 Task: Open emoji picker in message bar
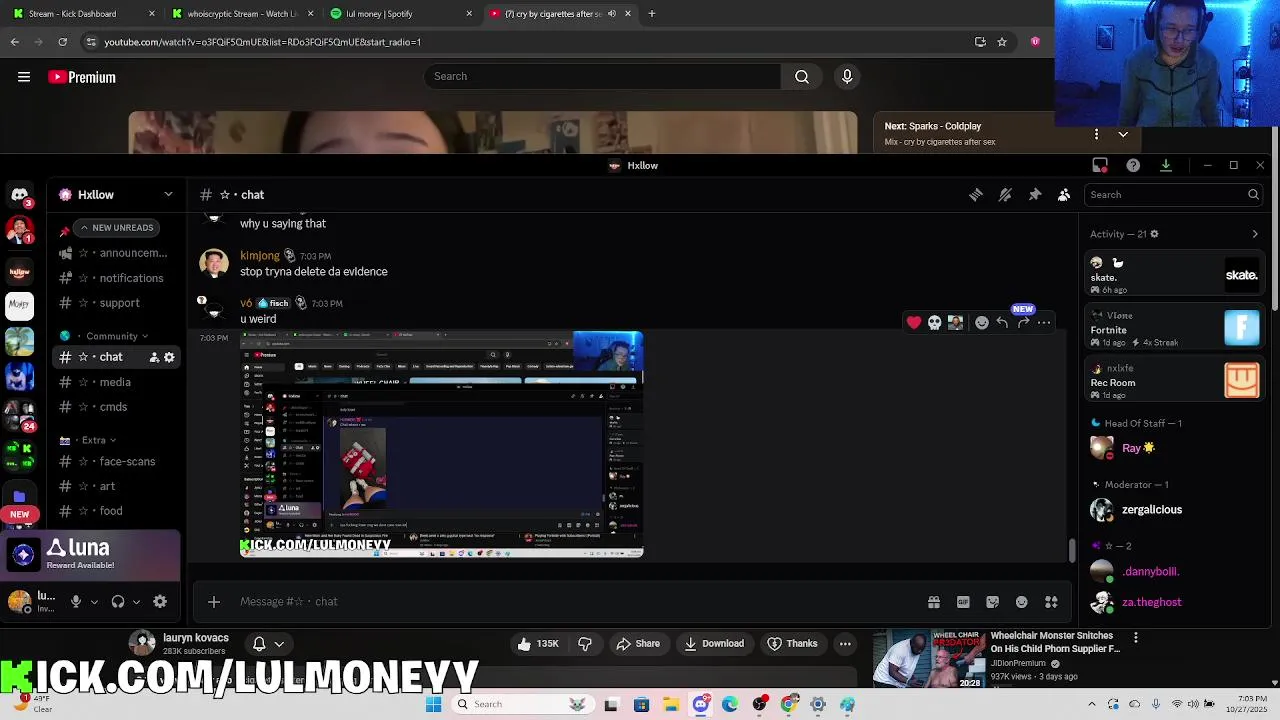[x=1022, y=602]
